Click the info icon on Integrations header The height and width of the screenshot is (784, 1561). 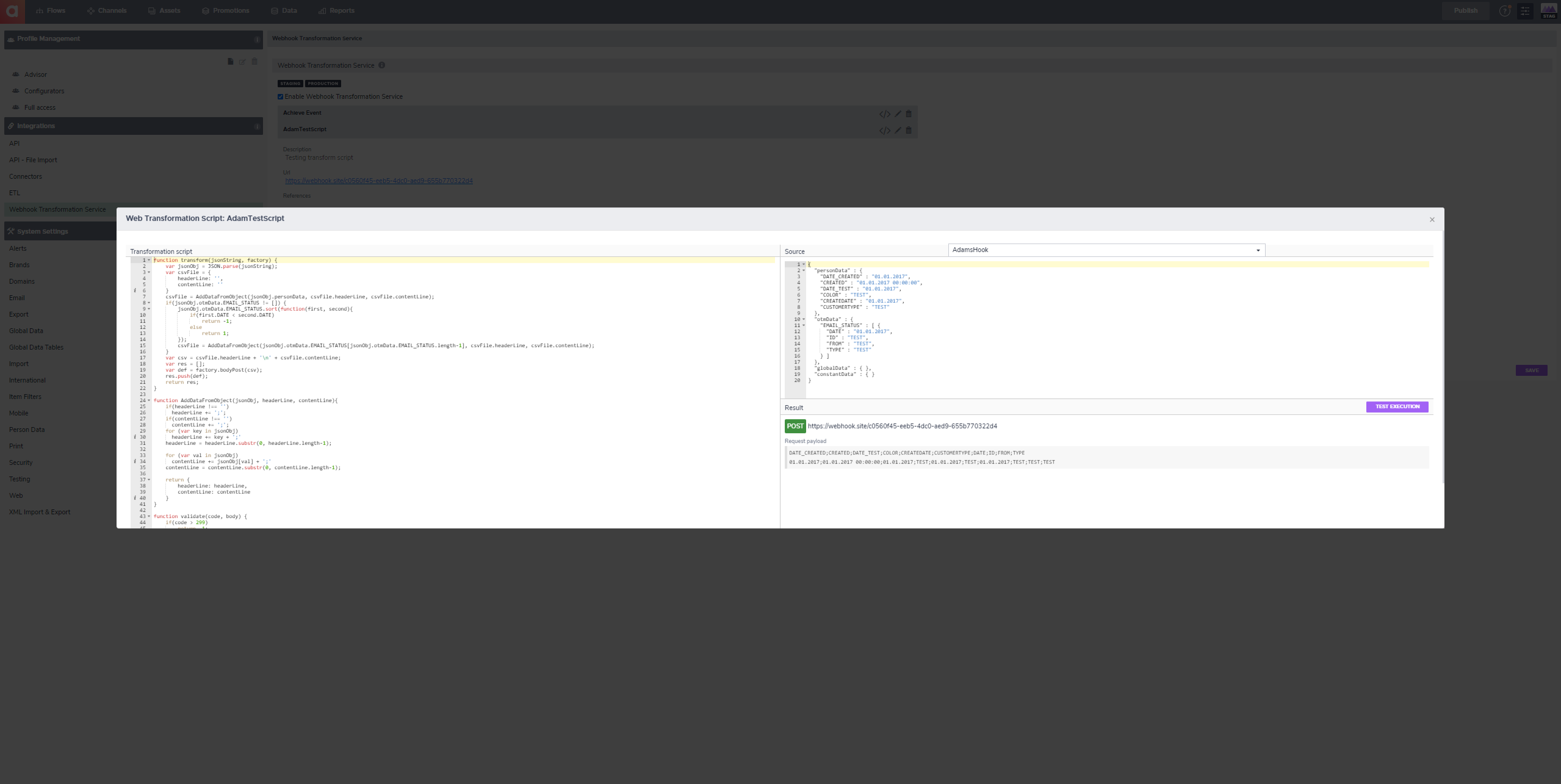[x=257, y=126]
